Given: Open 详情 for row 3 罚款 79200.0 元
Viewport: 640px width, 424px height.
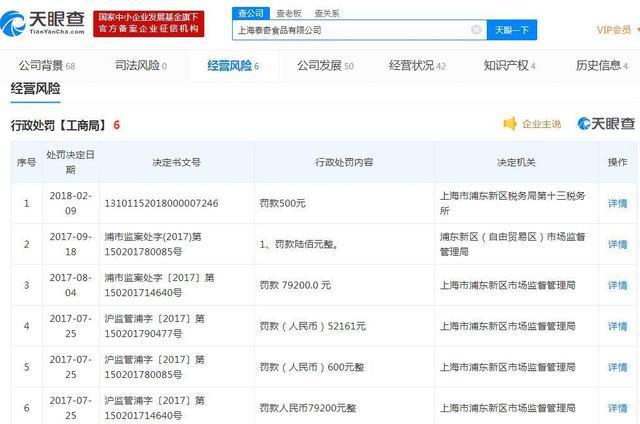Looking at the screenshot, I should coord(618,285).
